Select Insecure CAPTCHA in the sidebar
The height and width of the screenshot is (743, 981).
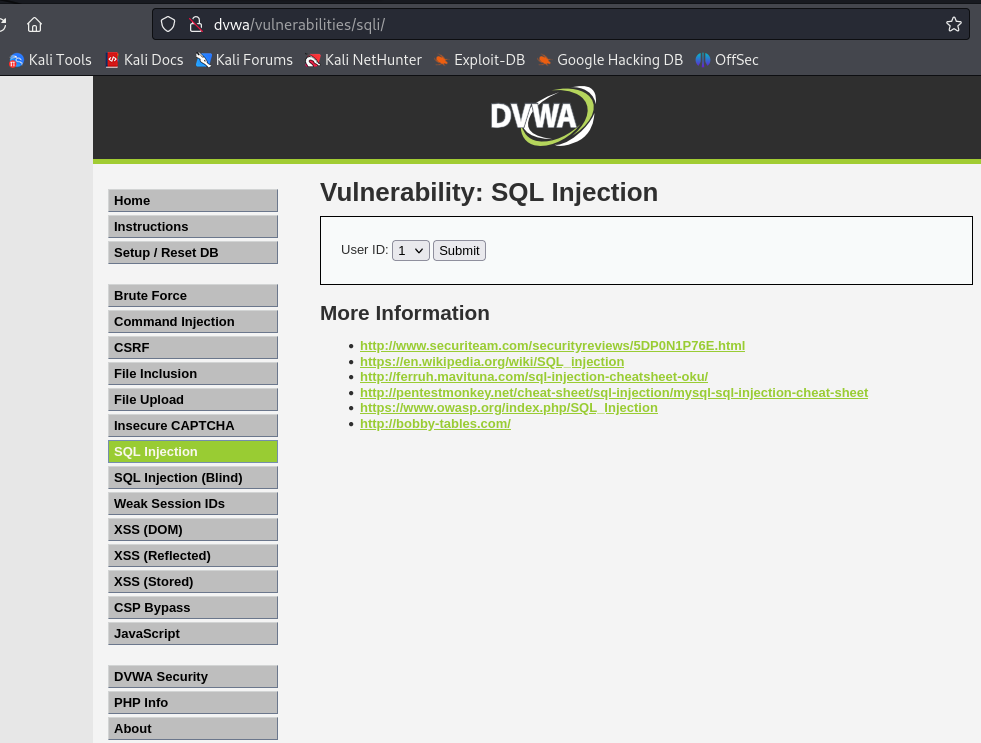(x=193, y=426)
